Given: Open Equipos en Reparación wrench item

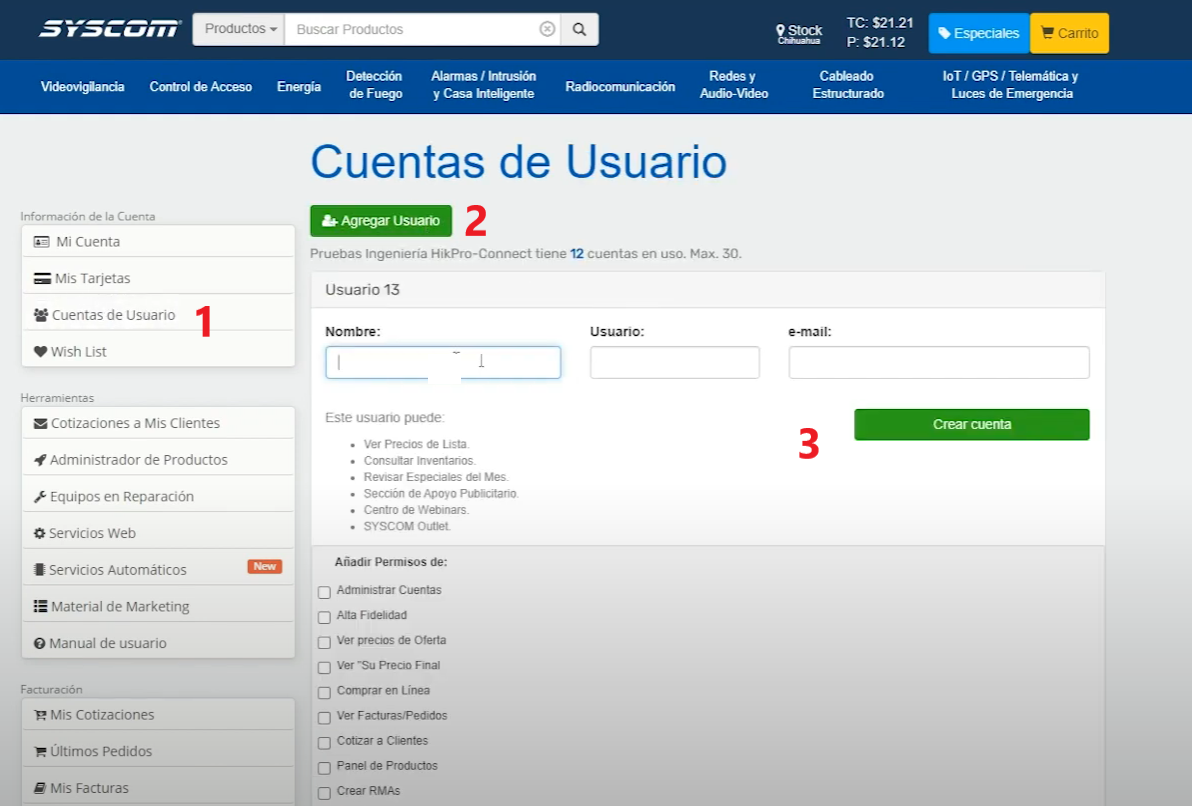Looking at the screenshot, I should 158,497.
